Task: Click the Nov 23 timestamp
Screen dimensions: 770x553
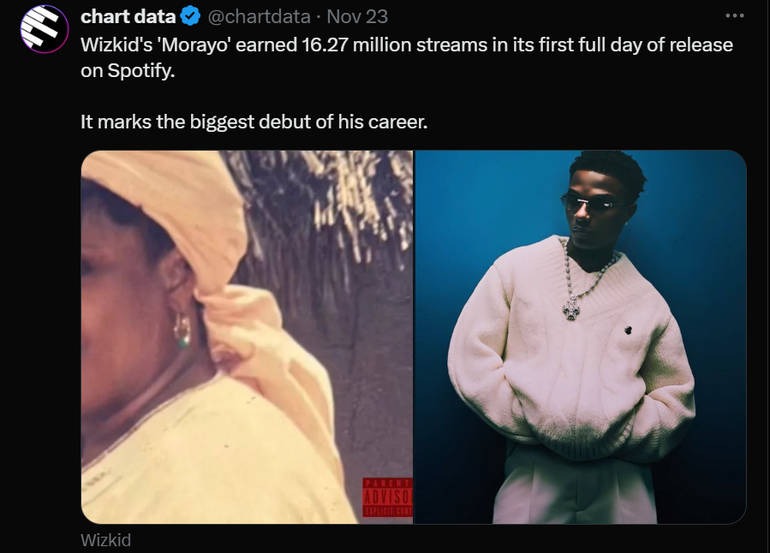Action: pyautogui.click(x=357, y=17)
